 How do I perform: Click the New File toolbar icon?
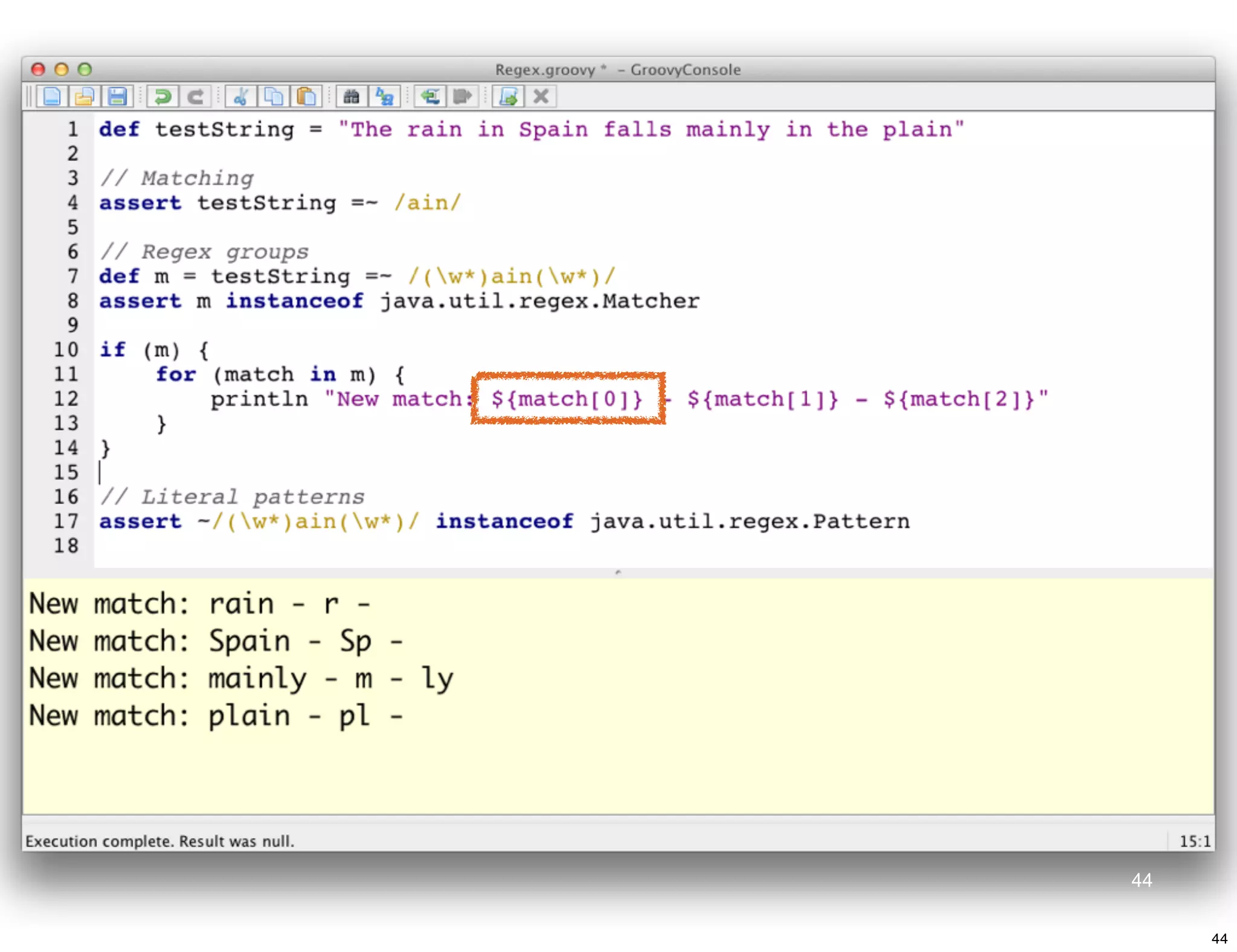tap(52, 97)
